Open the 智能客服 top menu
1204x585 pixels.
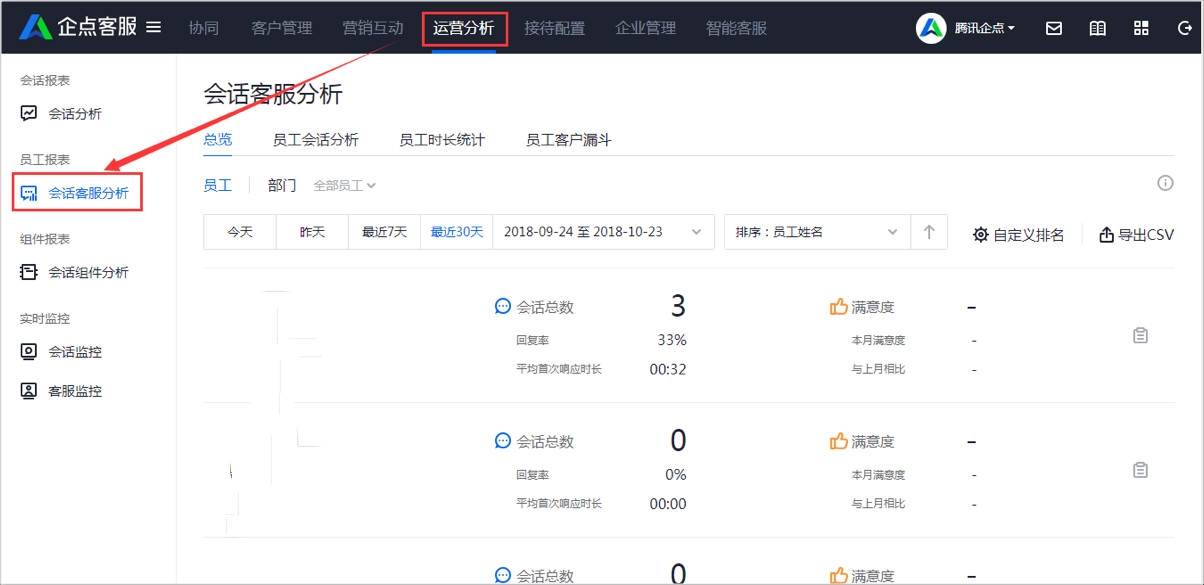(737, 28)
